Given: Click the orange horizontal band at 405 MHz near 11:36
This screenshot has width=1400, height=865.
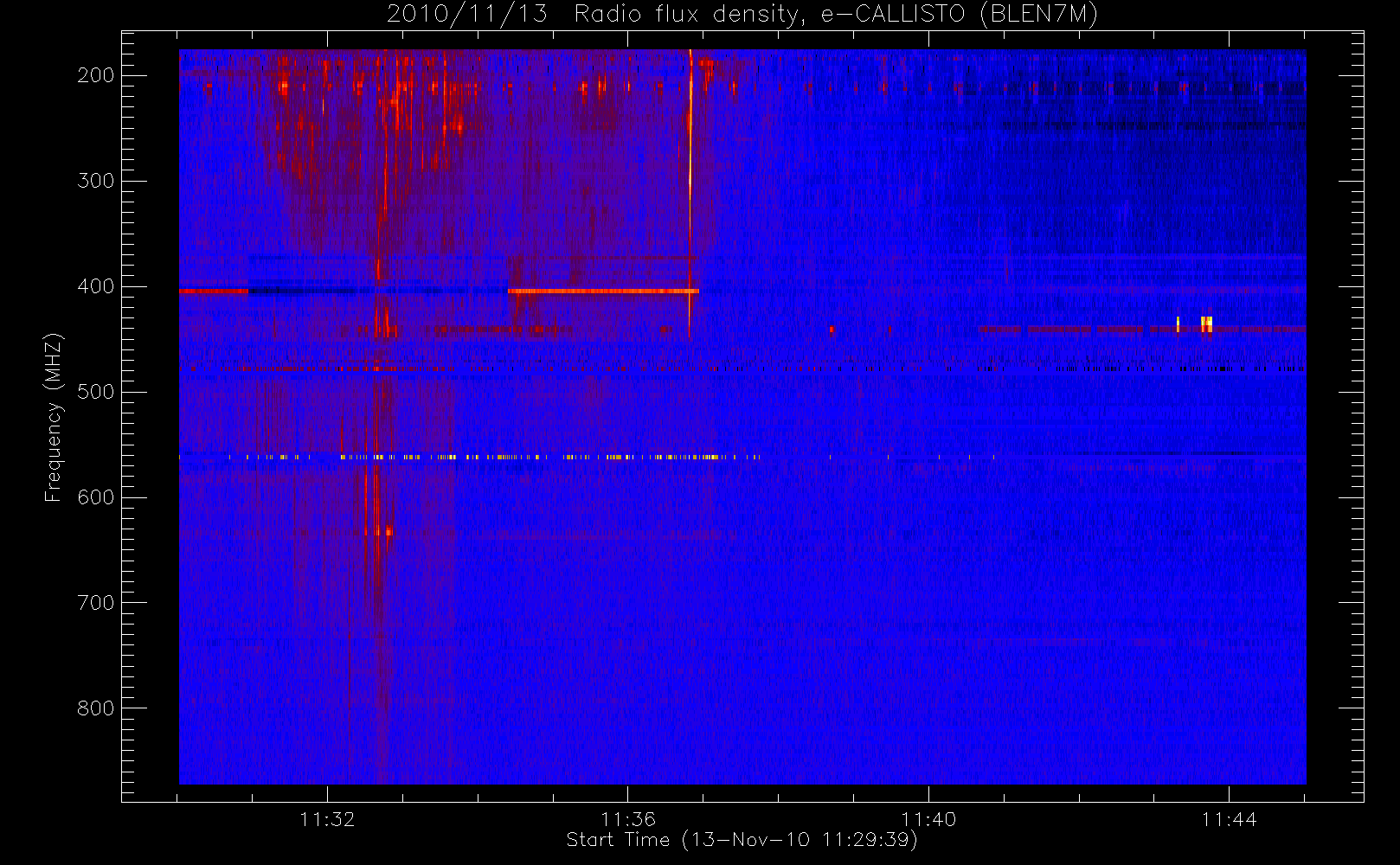Looking at the screenshot, I should (x=603, y=292).
